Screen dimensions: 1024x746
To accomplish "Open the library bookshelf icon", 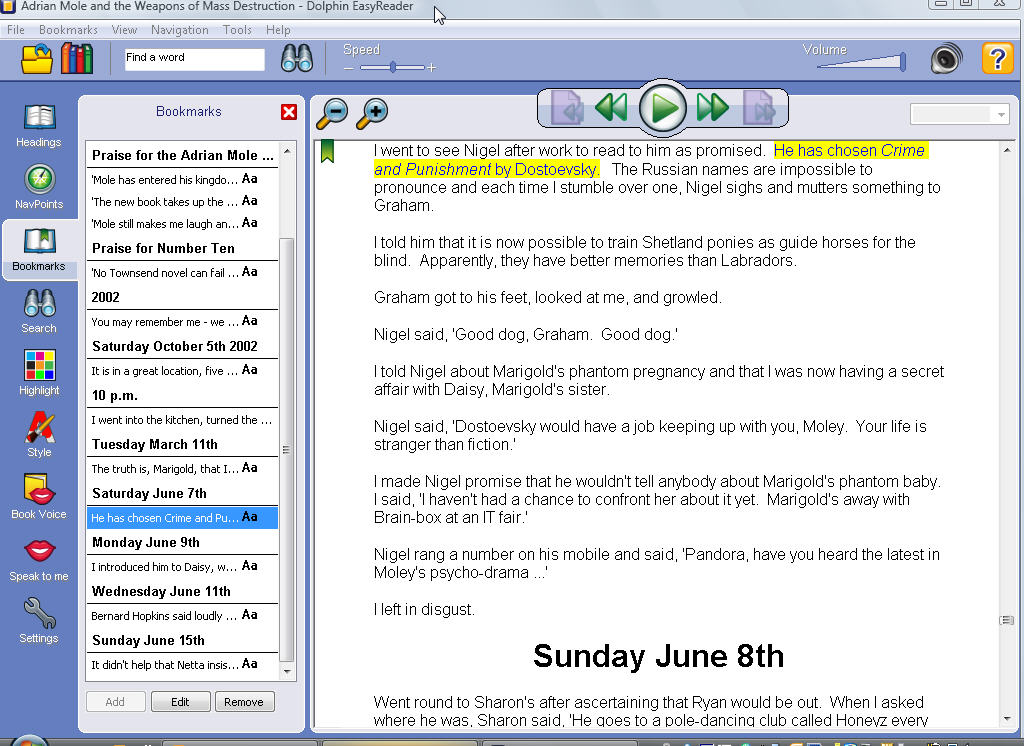I will (x=77, y=59).
